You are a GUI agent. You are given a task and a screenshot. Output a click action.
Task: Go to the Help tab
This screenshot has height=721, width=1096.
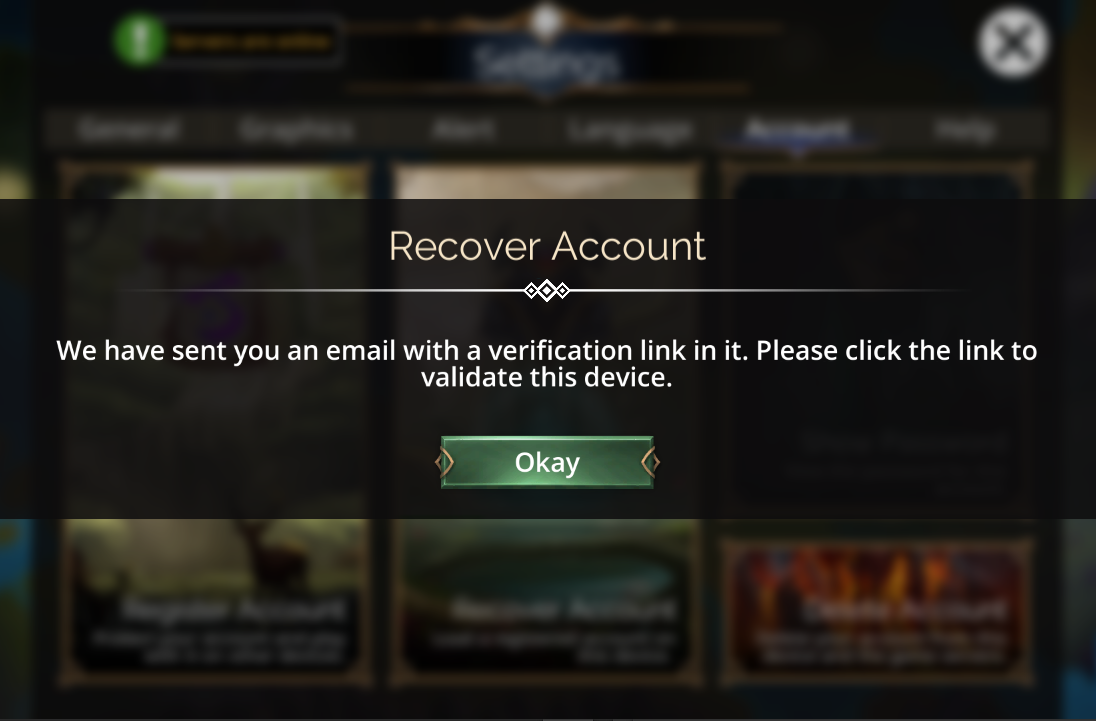pos(965,129)
